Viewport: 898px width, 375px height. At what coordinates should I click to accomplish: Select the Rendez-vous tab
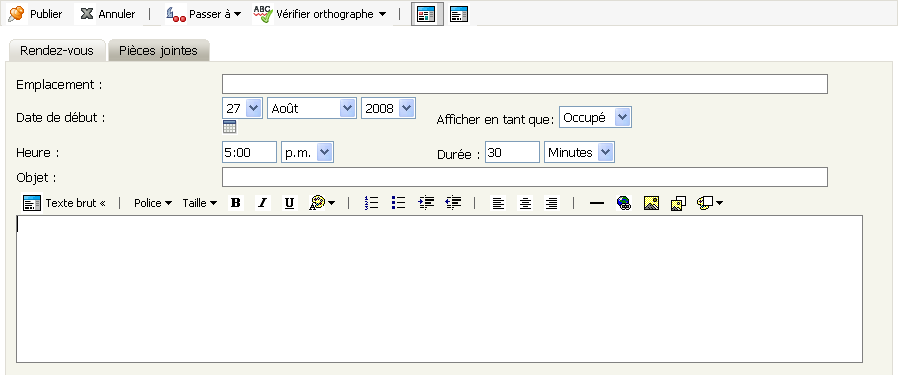(57, 50)
